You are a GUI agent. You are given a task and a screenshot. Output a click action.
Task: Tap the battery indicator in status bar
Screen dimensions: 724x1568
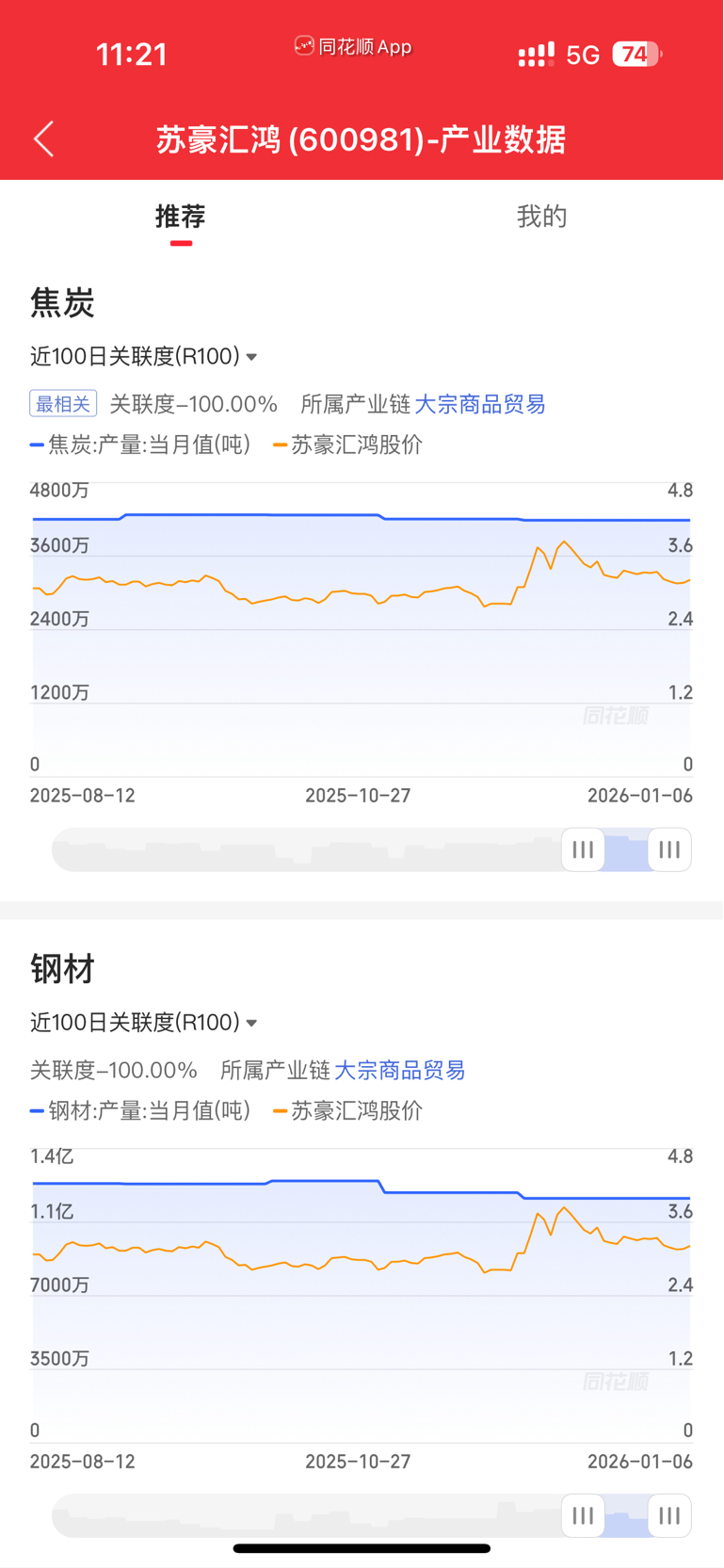pyautogui.click(x=637, y=55)
